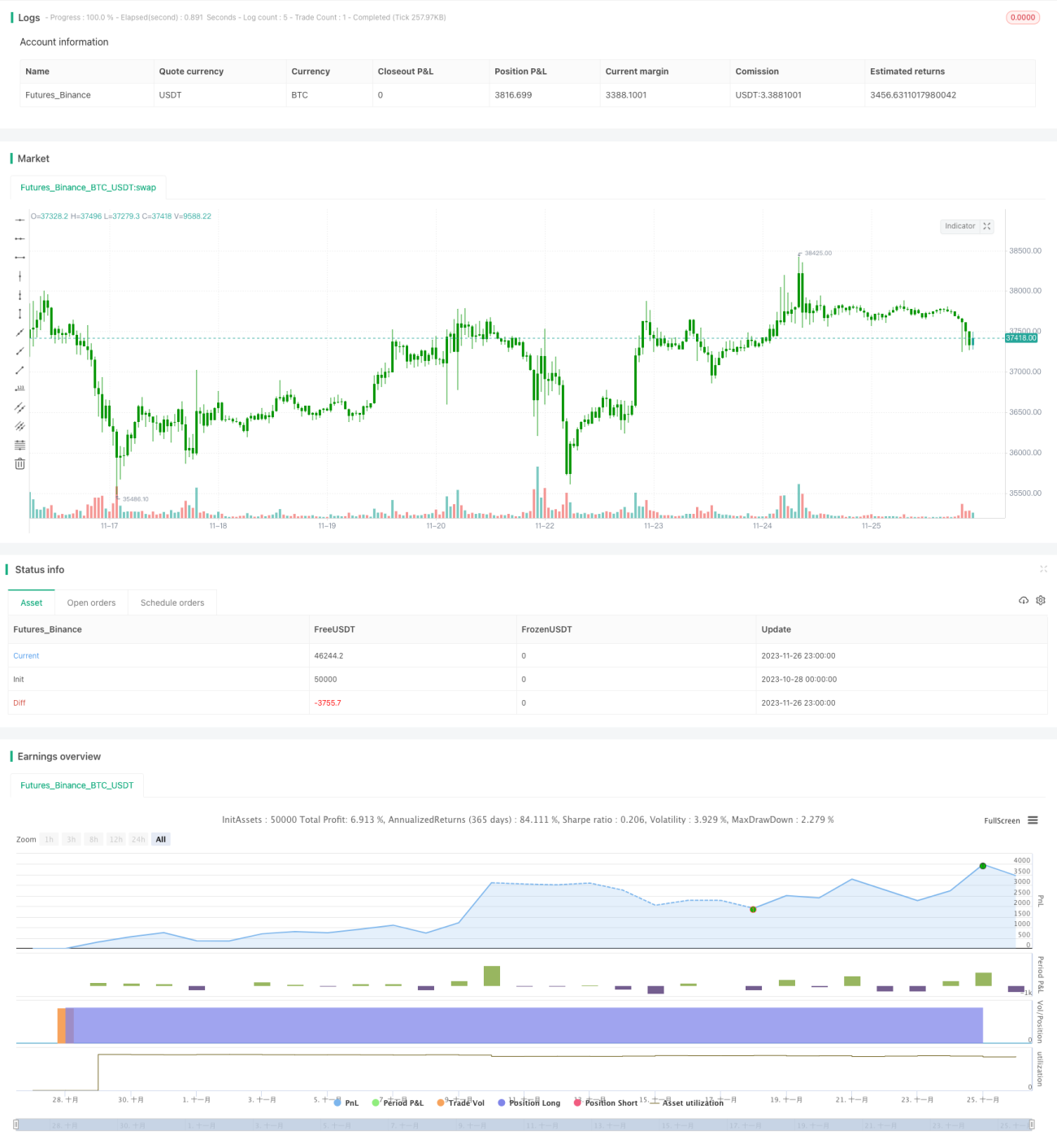
Task: Collapse the Status info panel
Action: point(1043,569)
